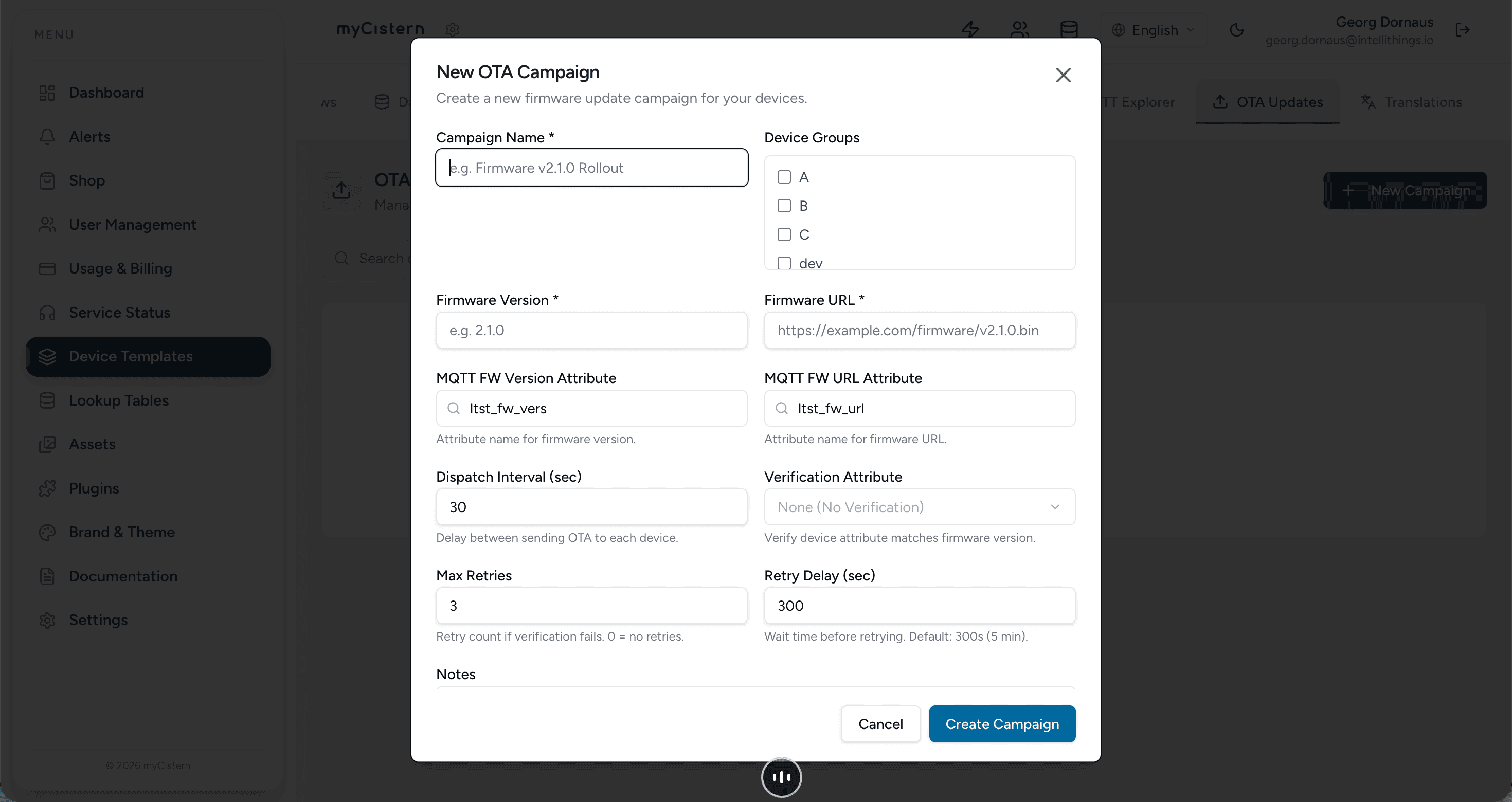The width and height of the screenshot is (1512, 802).
Task: Toggle dark mode moon icon
Action: tap(1237, 29)
